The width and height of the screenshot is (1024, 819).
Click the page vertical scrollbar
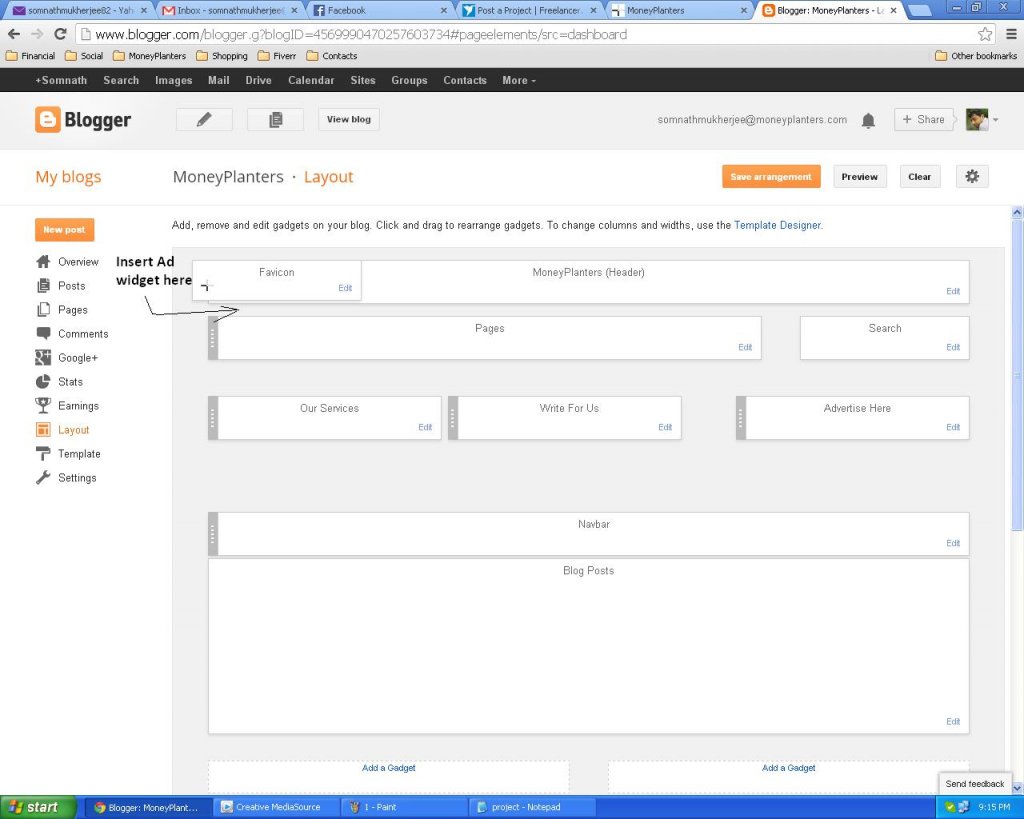click(x=1017, y=376)
